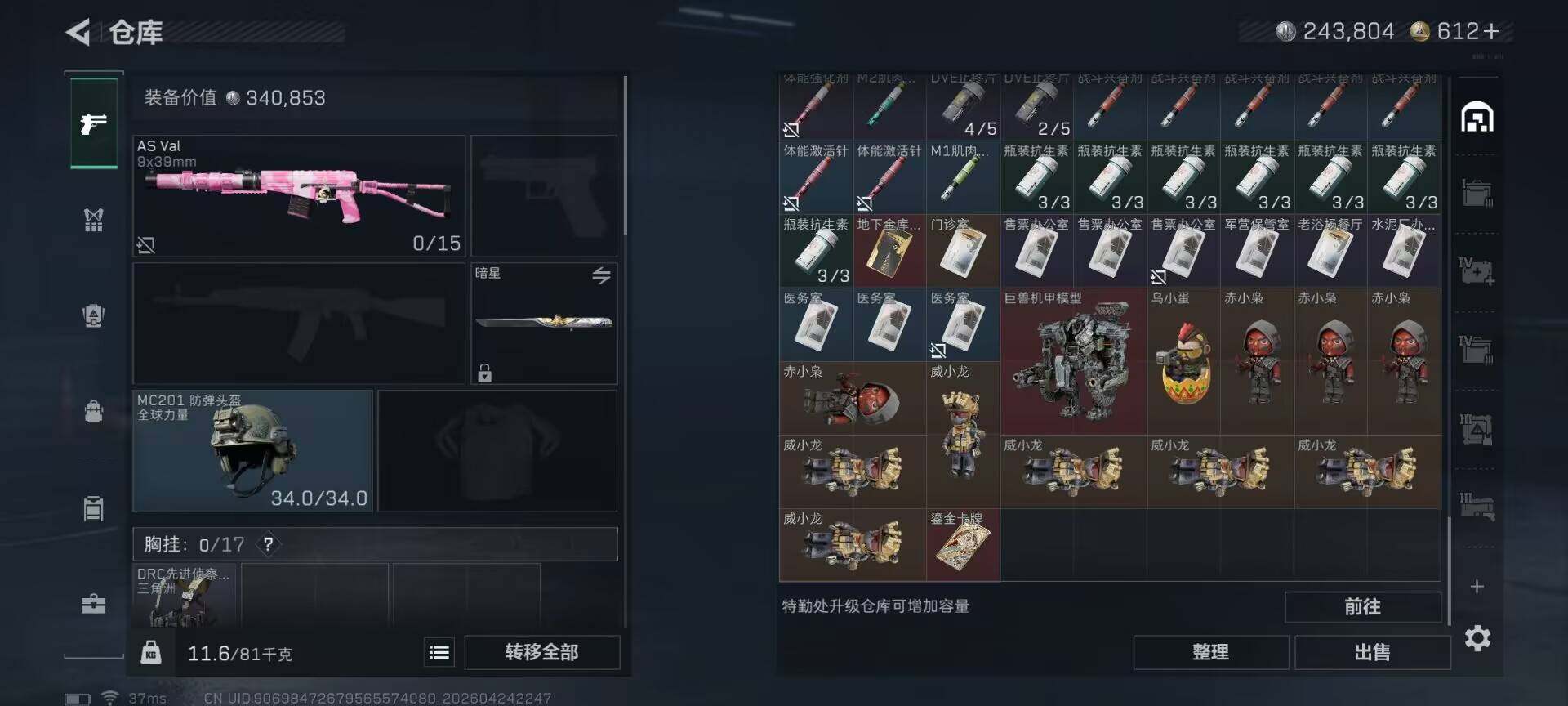Select the AS Val weapon slot

point(299,196)
